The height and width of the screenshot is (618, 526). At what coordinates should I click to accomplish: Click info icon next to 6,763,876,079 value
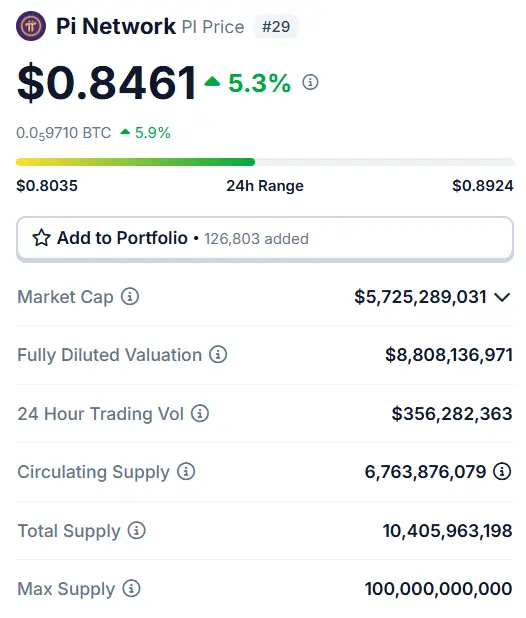coord(502,471)
